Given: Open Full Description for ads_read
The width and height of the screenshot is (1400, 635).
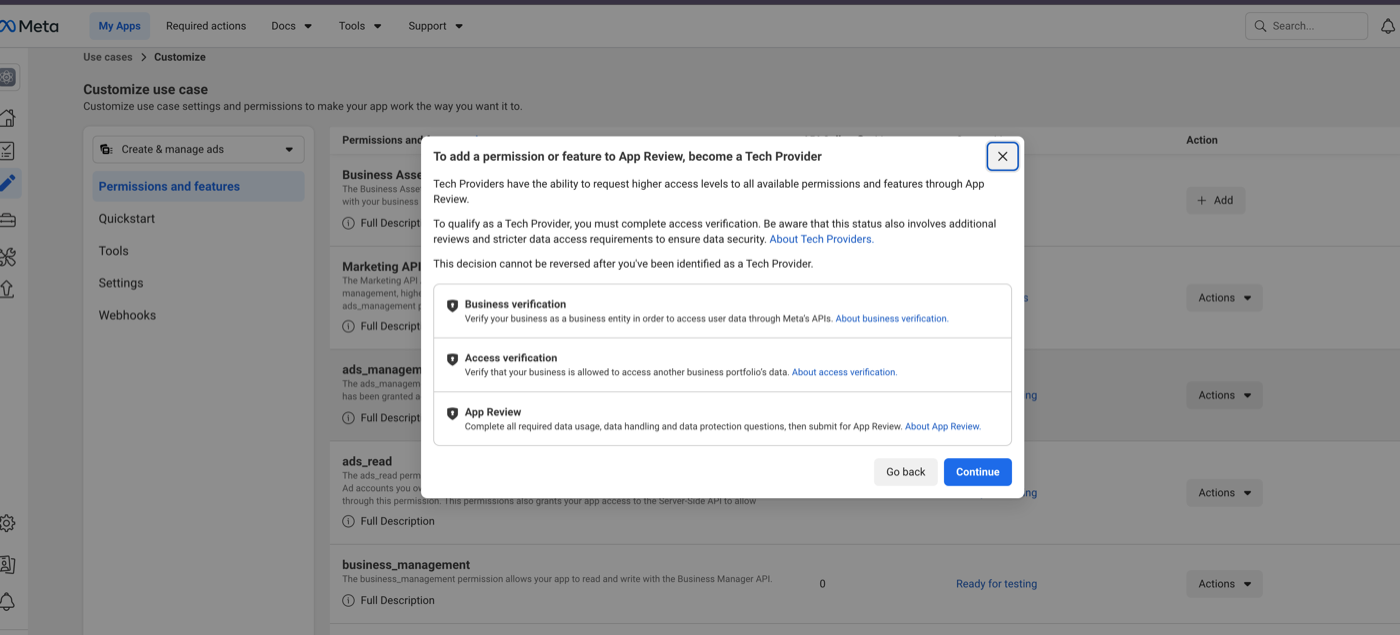Looking at the screenshot, I should [397, 521].
